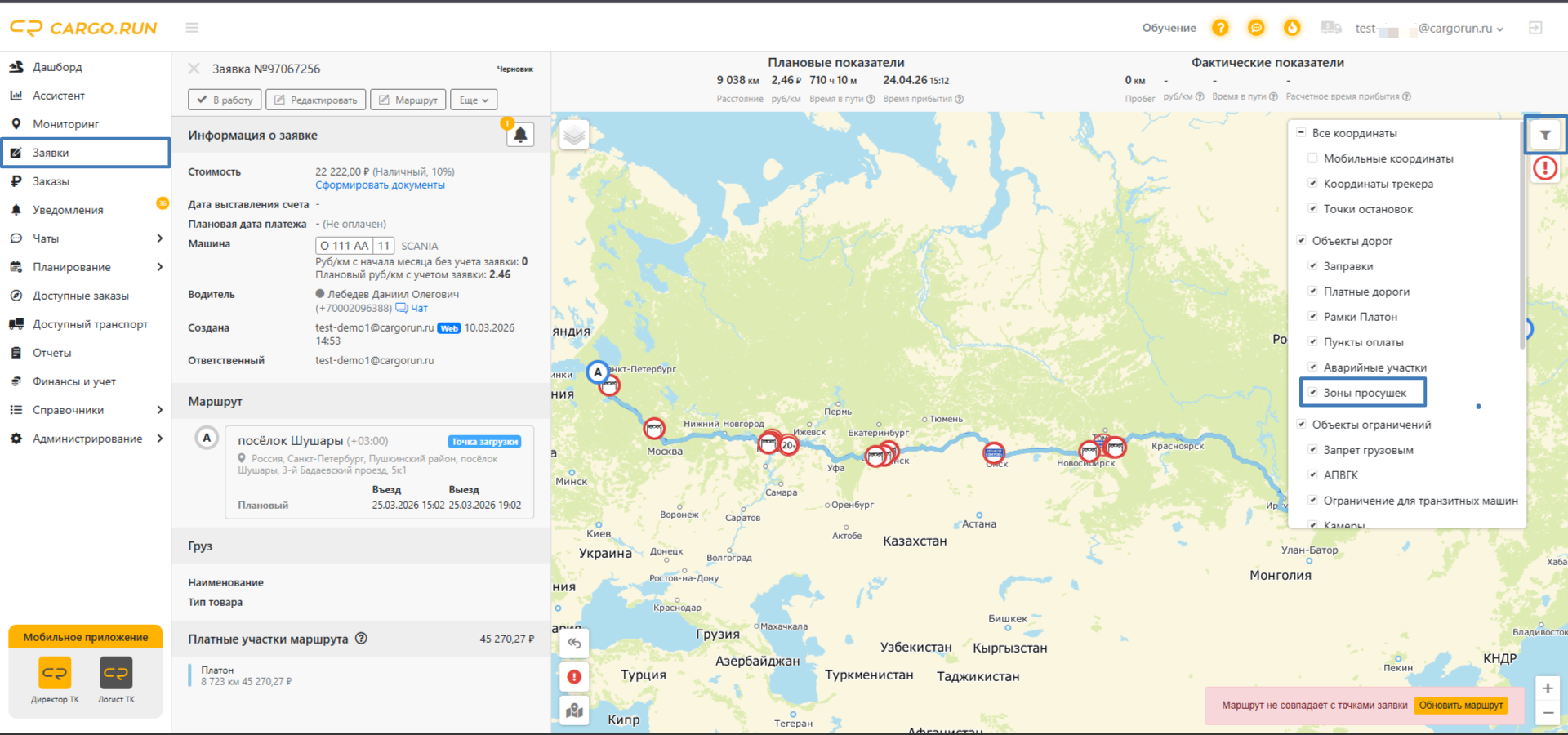Image resolution: width=1568 pixels, height=735 pixels.
Task: Click the Обучение link in header
Action: click(x=1169, y=28)
